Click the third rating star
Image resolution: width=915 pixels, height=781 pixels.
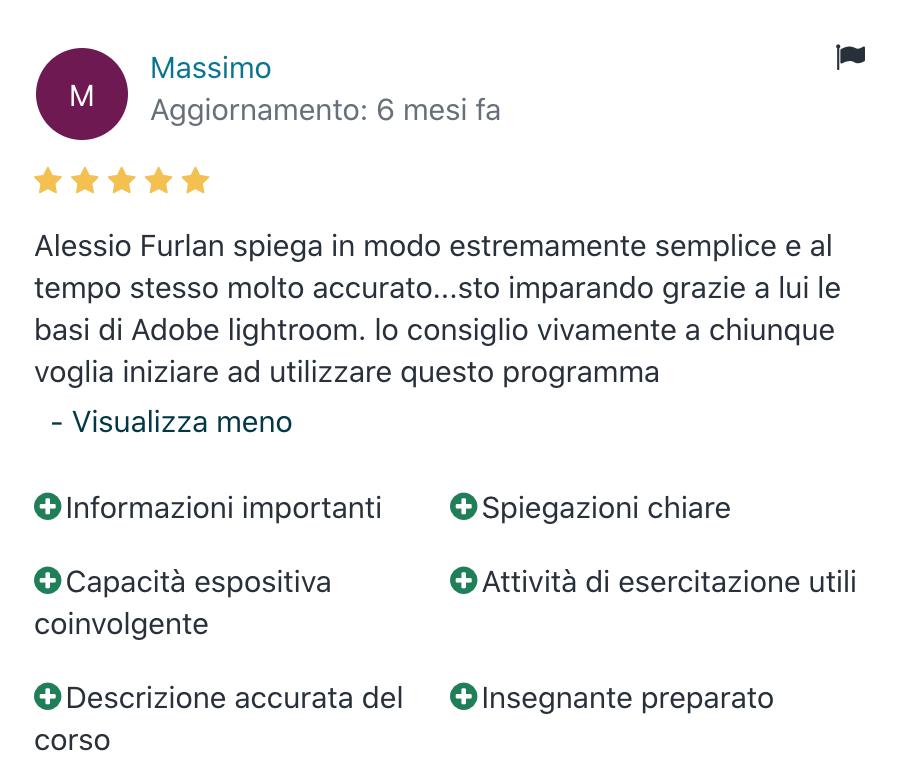click(121, 180)
